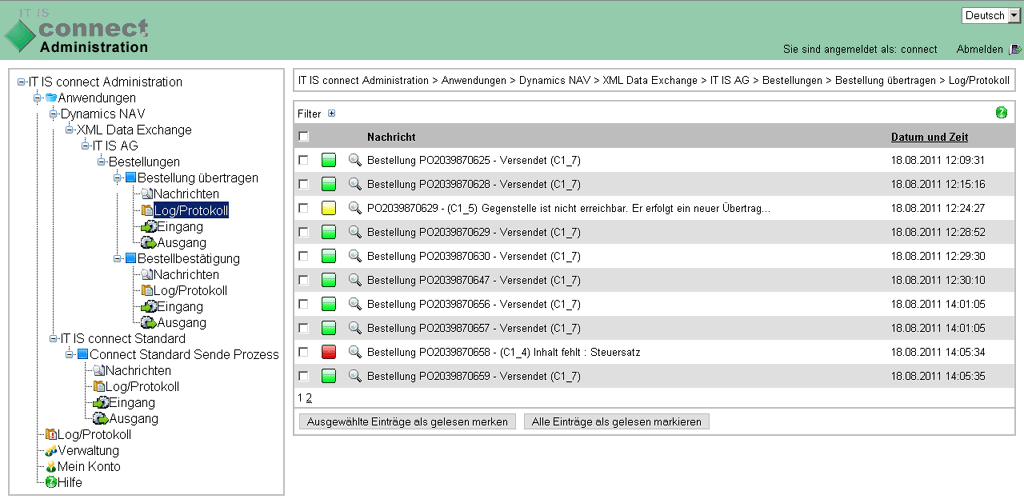Screen dimensions: 1024x499
Task: Open magnifier for Bestellung PO2039870657 entry
Action: click(x=355, y=328)
